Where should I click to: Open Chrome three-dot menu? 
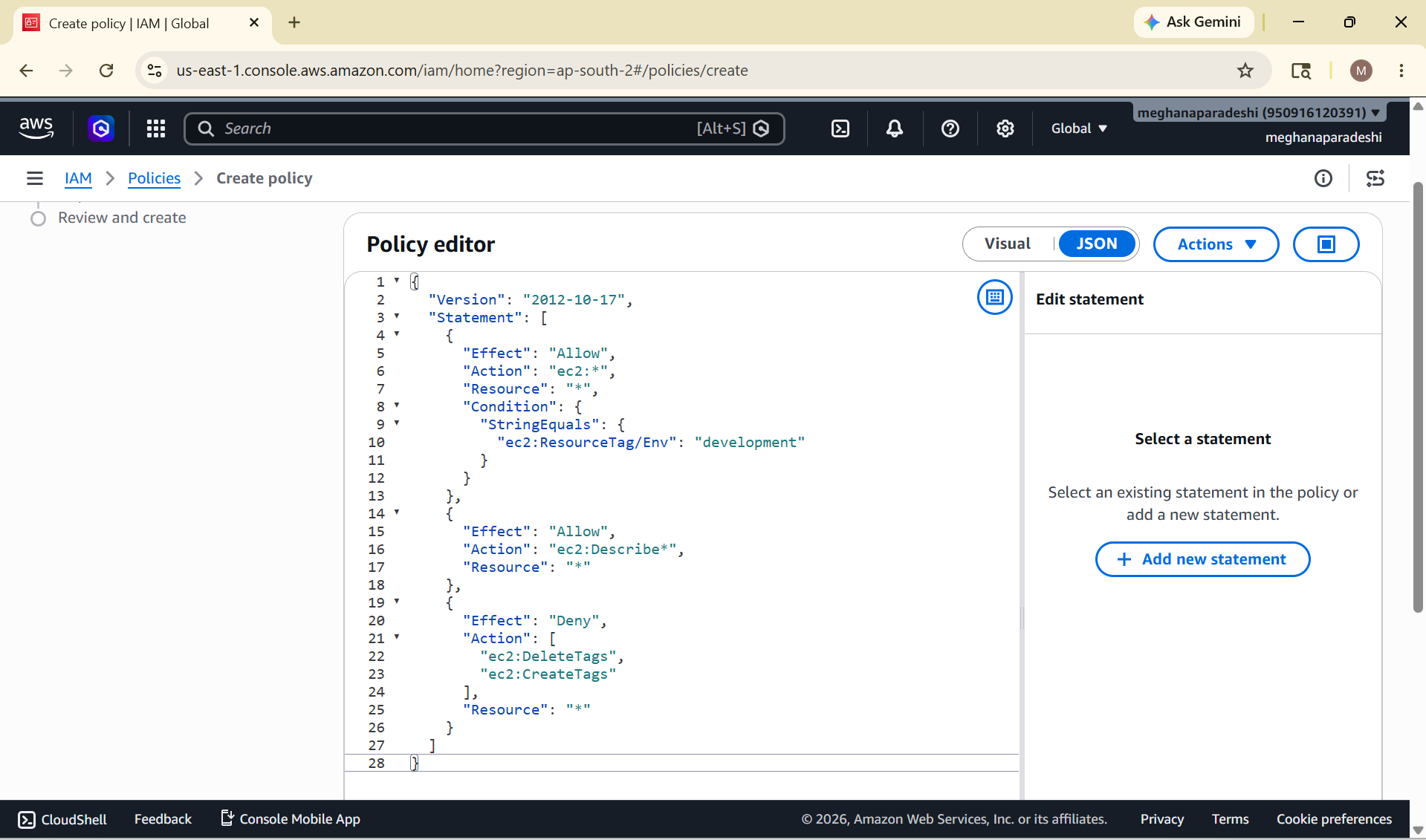(x=1401, y=71)
